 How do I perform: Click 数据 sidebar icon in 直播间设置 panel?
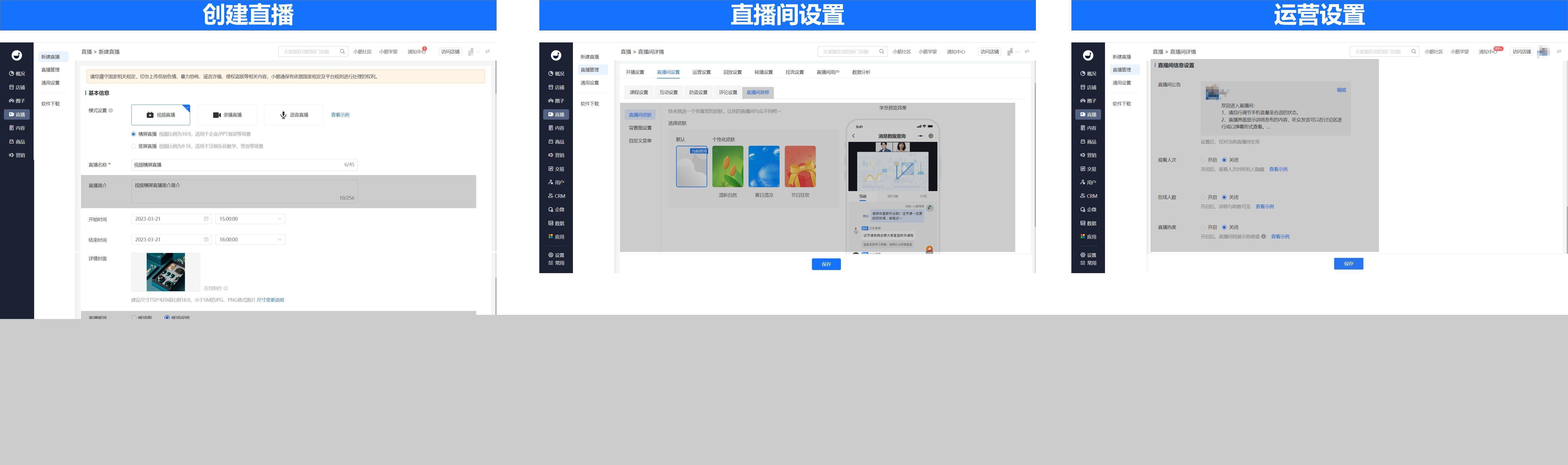[551, 223]
